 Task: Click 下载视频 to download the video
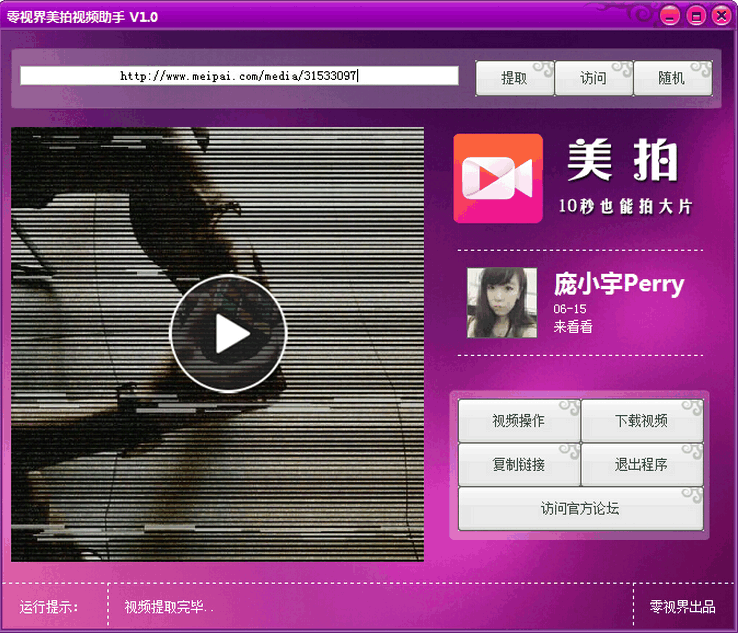[642, 420]
